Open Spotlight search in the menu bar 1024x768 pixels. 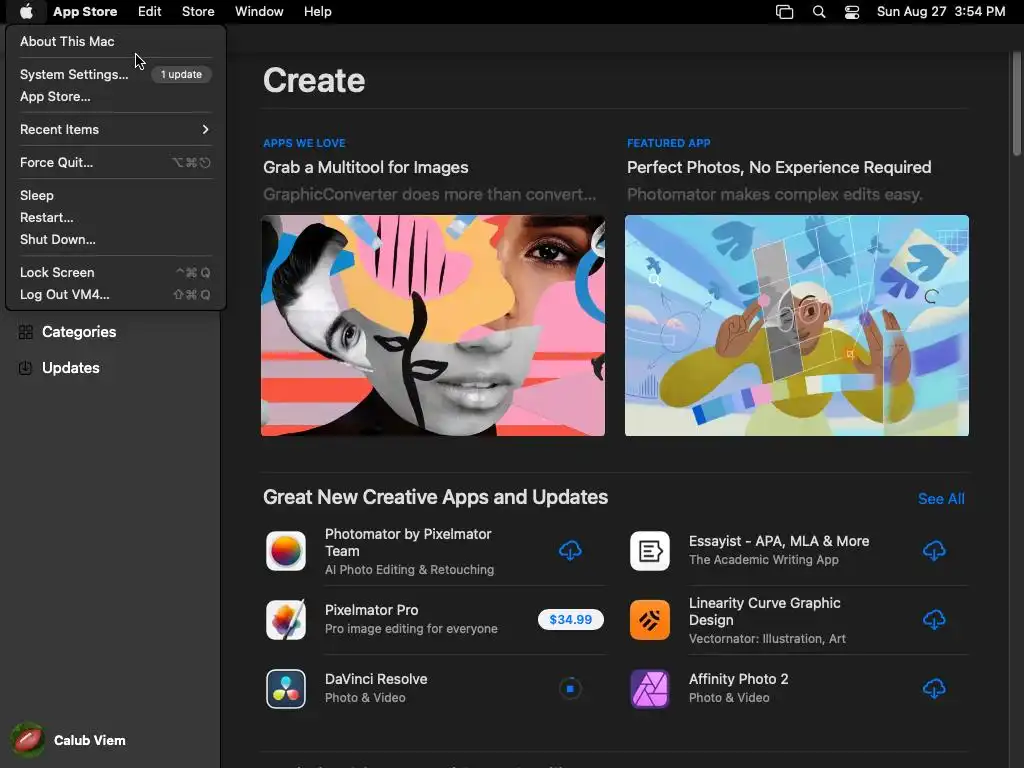(818, 12)
